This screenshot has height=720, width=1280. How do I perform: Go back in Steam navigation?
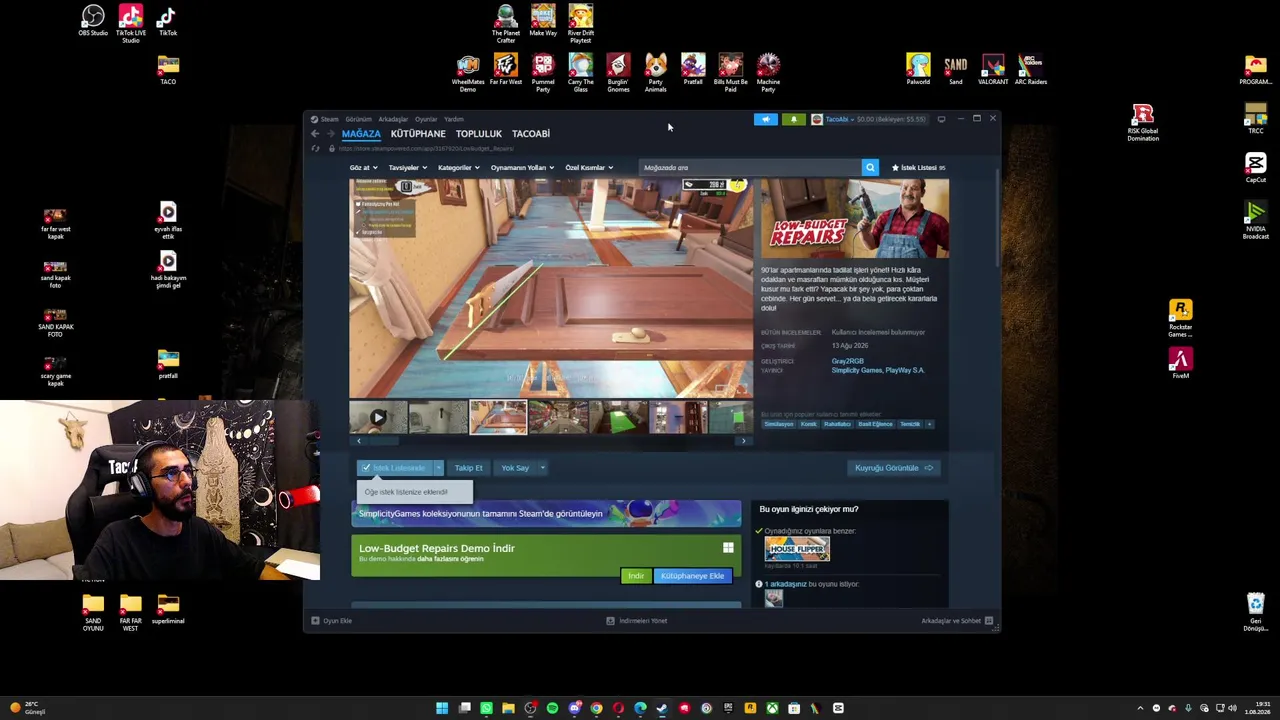(315, 134)
